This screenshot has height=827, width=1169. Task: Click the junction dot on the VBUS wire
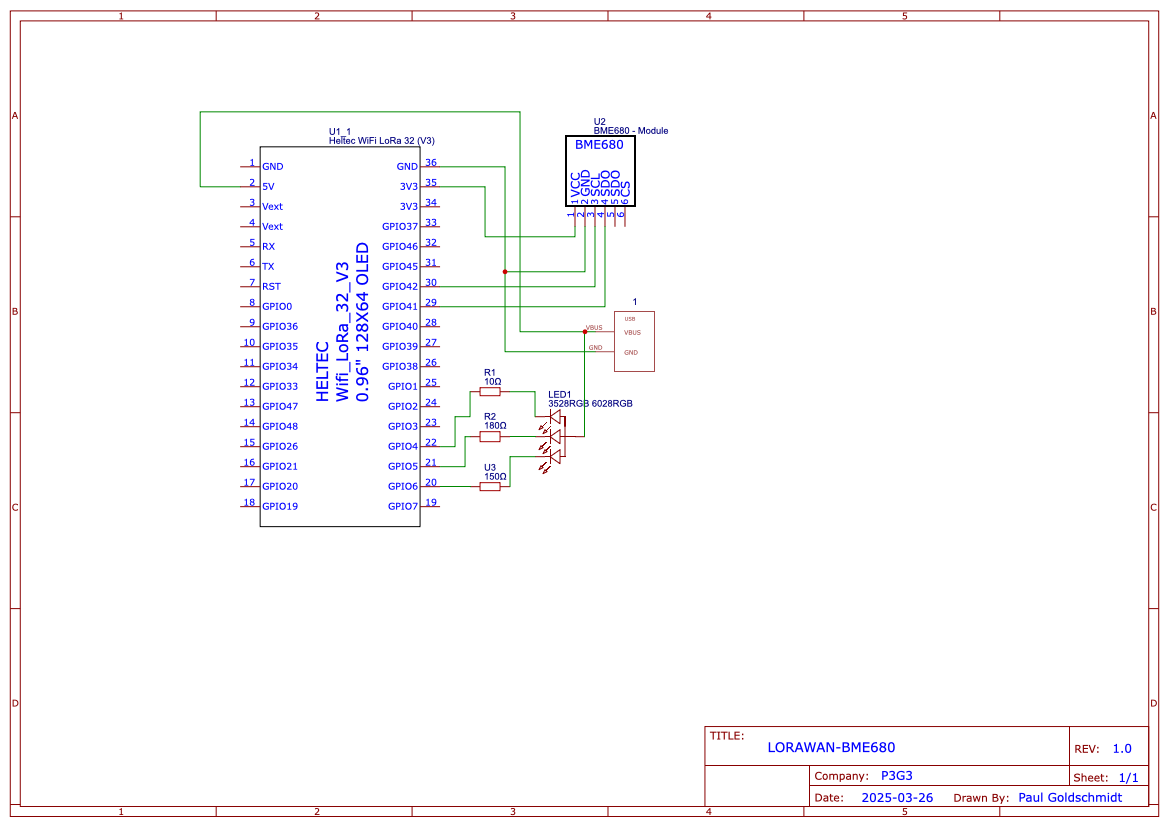(584, 331)
